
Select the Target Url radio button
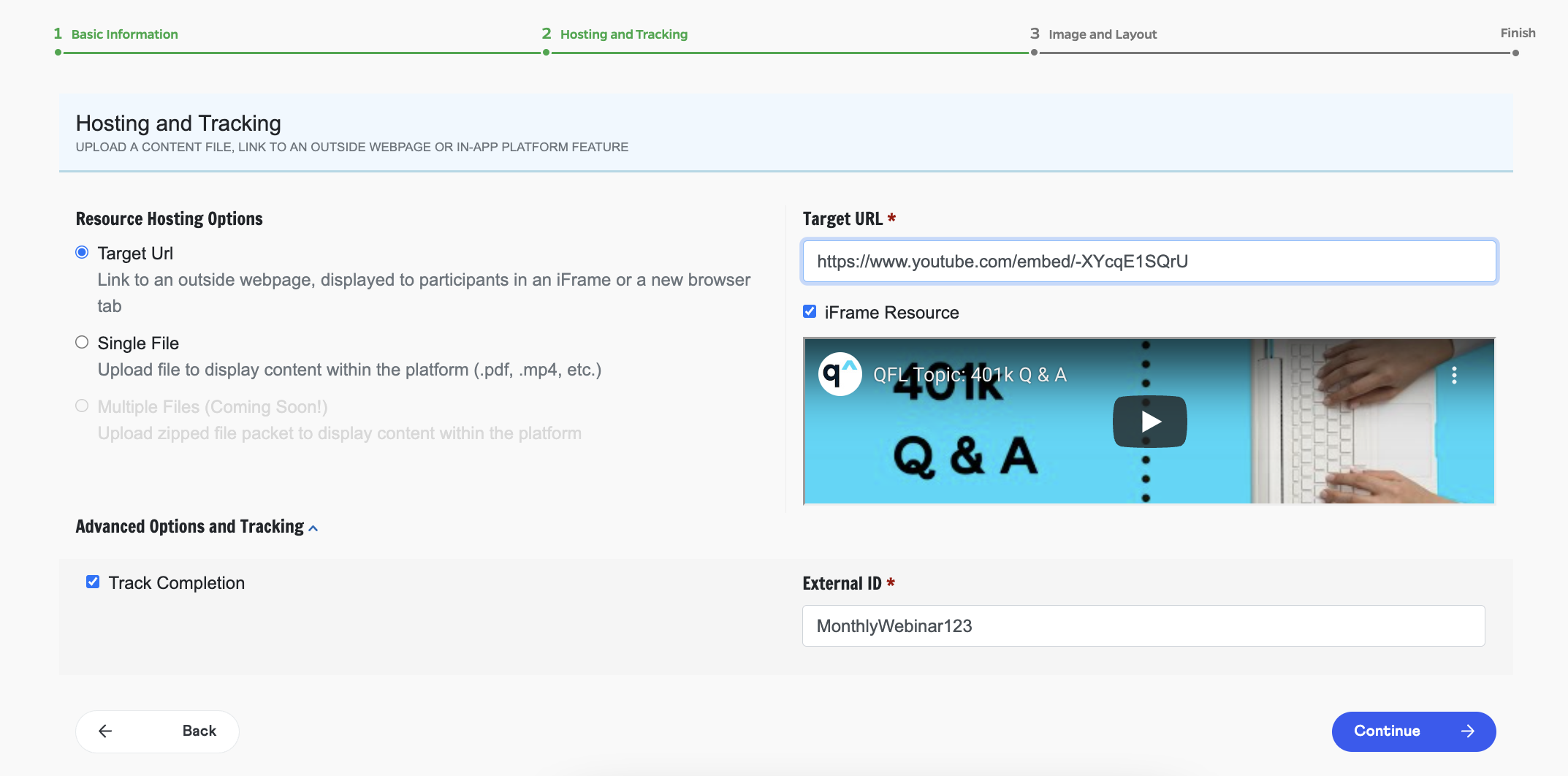coord(81,251)
